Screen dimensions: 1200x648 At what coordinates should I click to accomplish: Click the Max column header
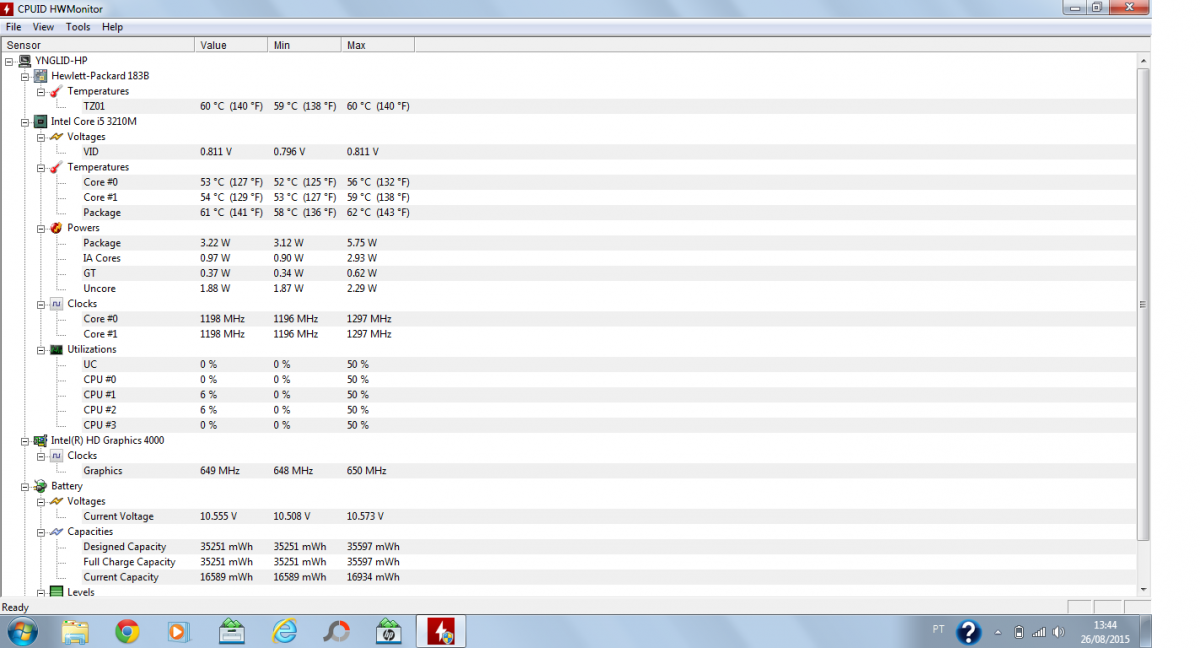tap(377, 45)
